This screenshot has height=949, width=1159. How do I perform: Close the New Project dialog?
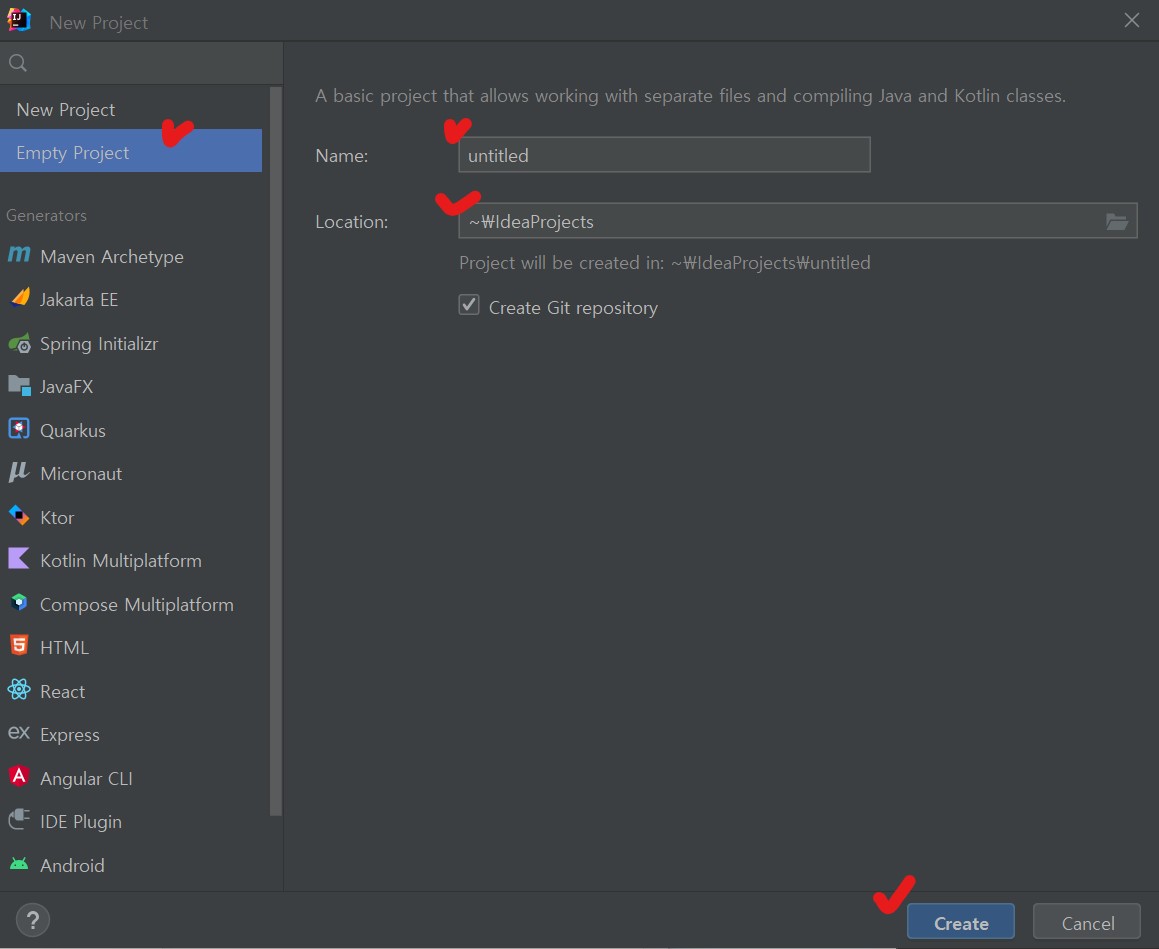point(1132,21)
